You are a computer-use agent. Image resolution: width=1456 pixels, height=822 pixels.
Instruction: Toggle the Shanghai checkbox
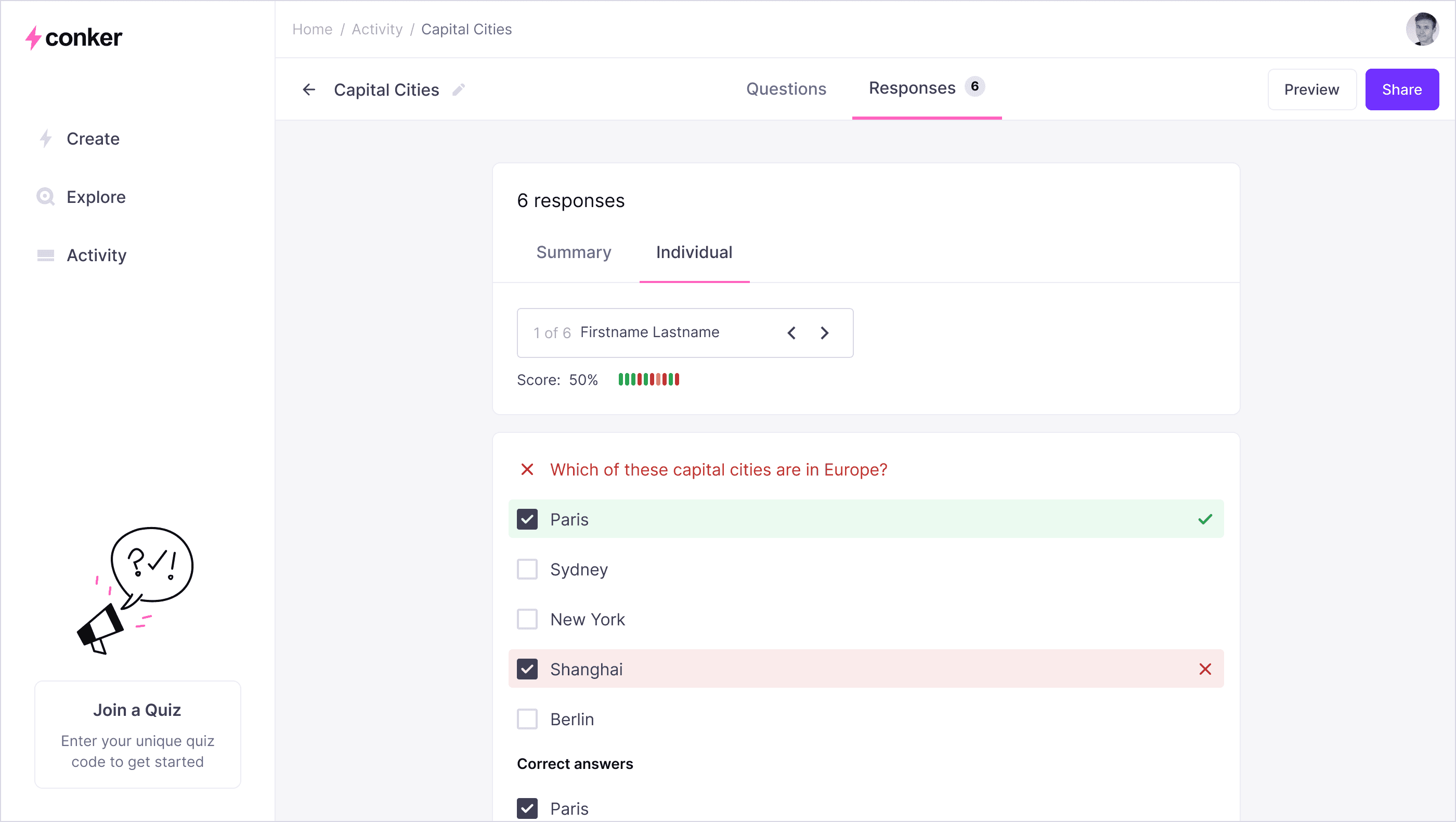point(527,670)
